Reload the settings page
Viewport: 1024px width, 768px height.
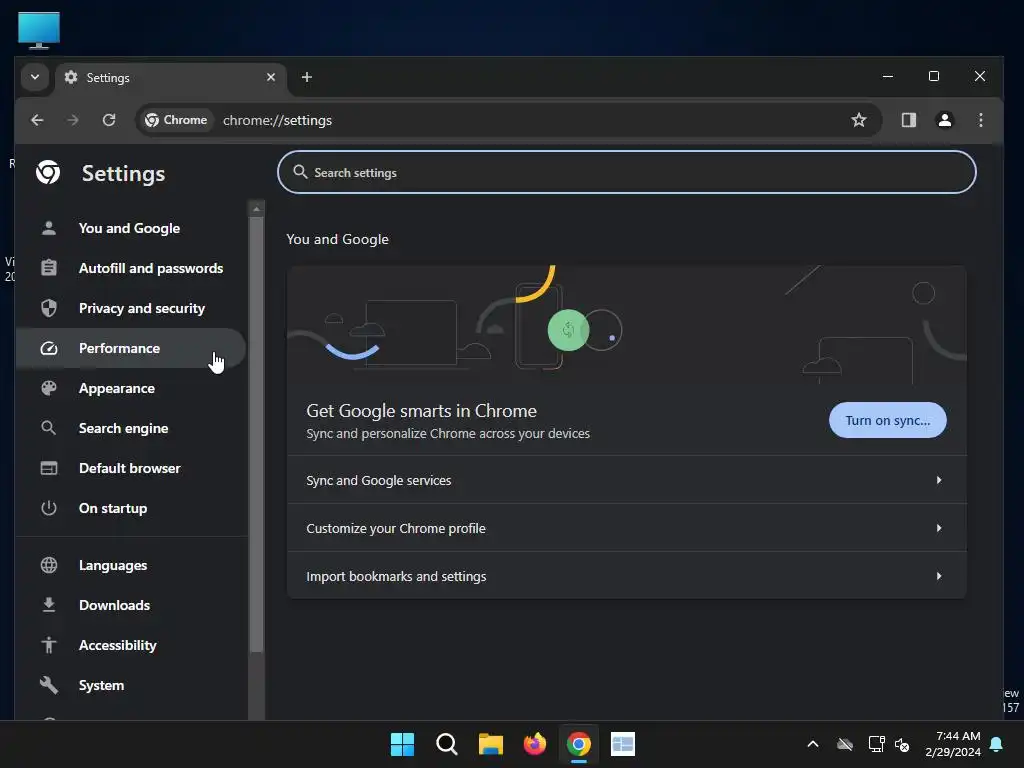tap(109, 120)
